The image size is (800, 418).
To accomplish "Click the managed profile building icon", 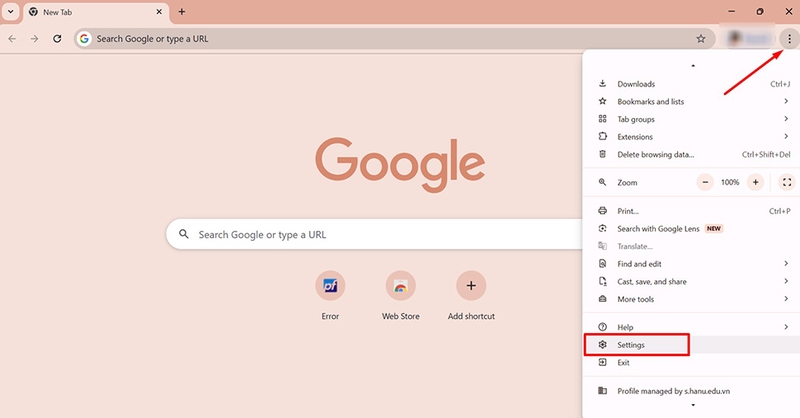I will [x=603, y=390].
